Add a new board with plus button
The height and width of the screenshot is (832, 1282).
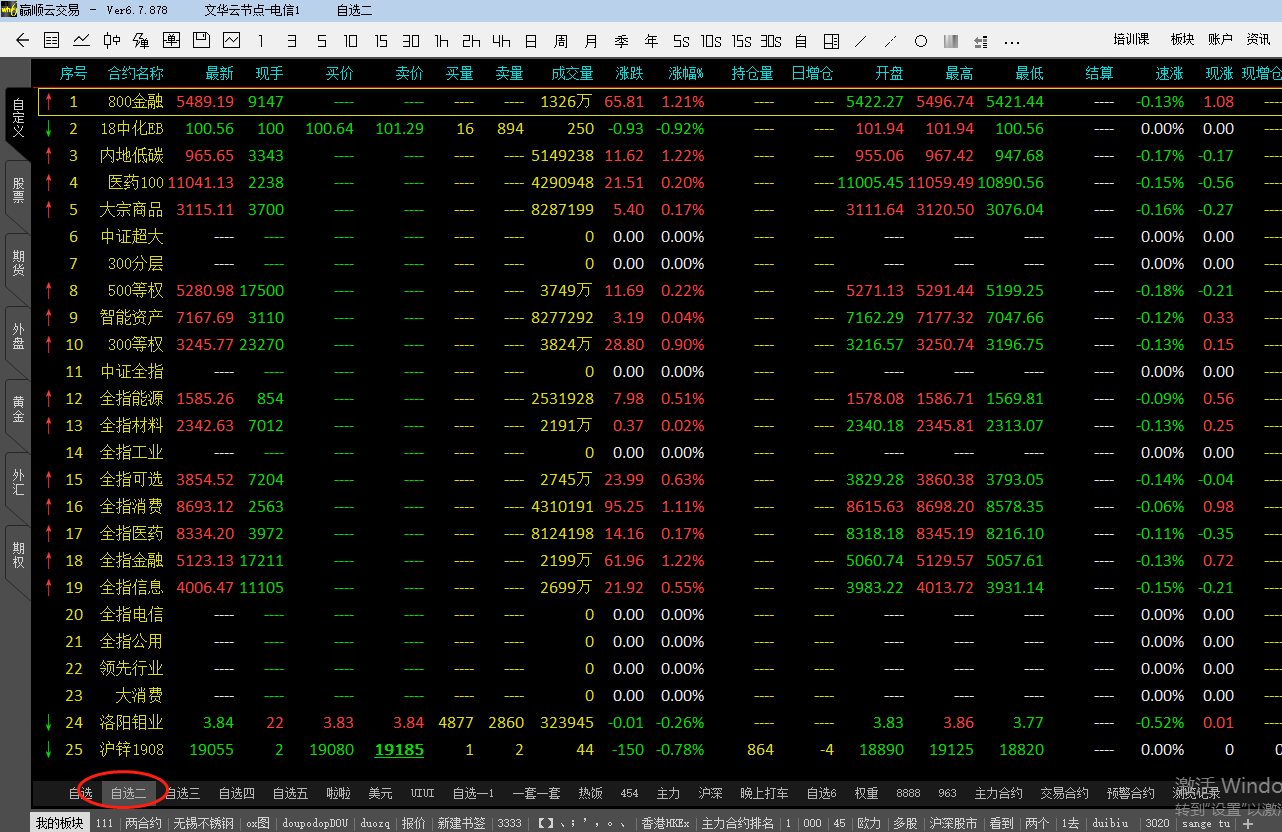(x=1248, y=823)
